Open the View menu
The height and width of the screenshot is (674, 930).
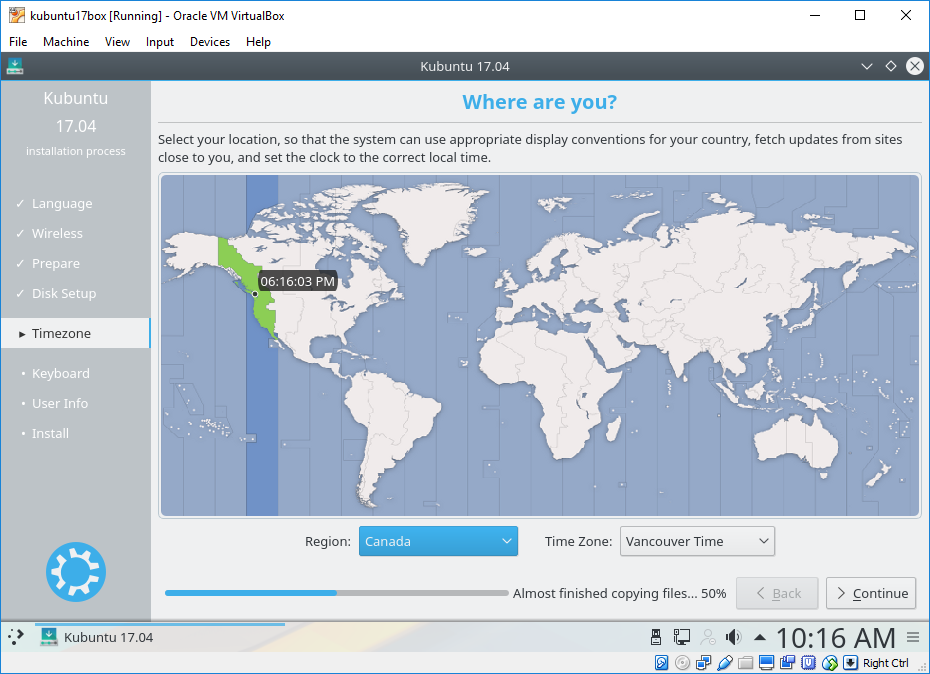point(117,42)
